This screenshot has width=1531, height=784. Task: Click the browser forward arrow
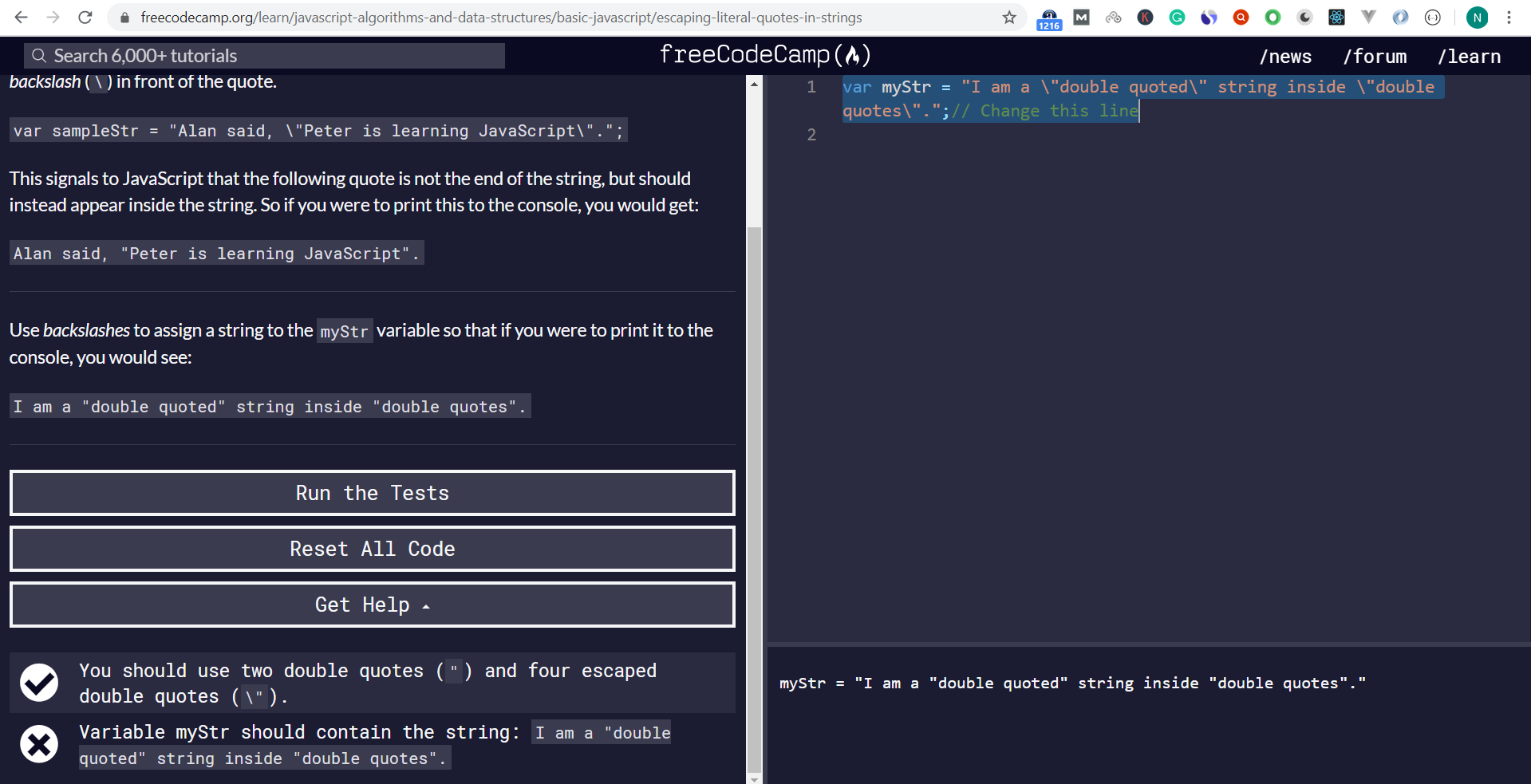pos(53,18)
